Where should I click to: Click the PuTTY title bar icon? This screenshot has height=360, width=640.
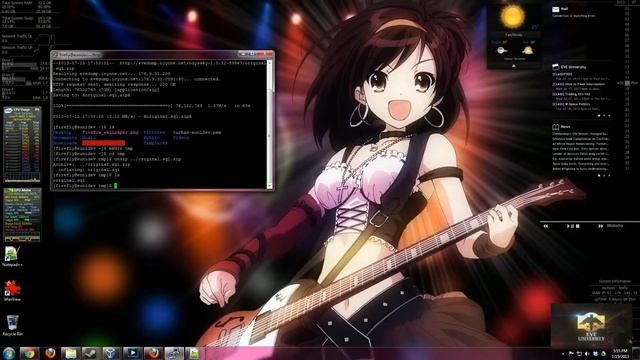pos(56,54)
